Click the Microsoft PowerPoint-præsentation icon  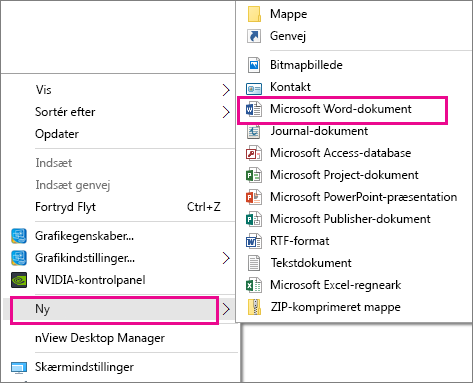(254, 197)
